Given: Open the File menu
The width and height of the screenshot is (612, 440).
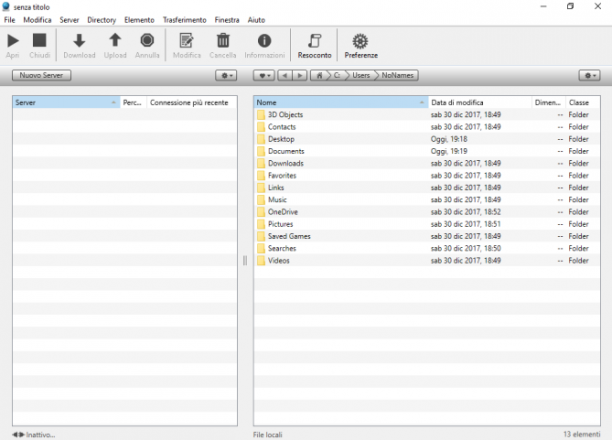Looking at the screenshot, I should [9, 20].
